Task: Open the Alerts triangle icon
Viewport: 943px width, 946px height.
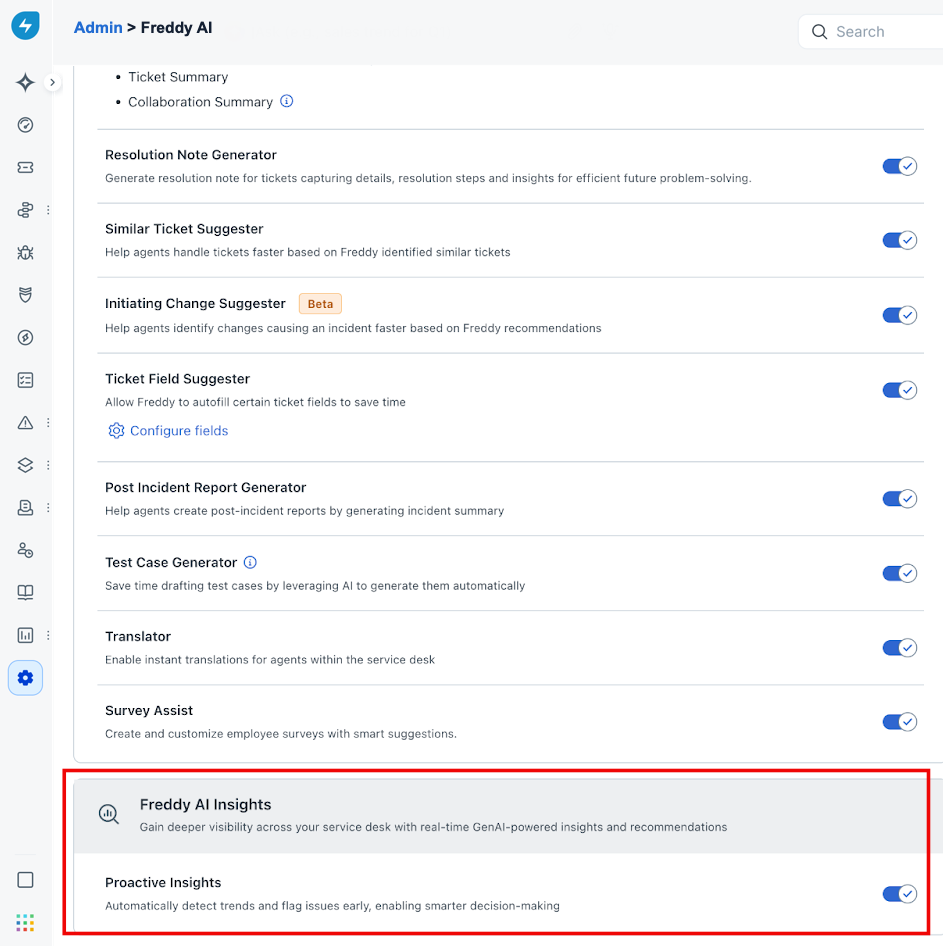Action: point(25,422)
